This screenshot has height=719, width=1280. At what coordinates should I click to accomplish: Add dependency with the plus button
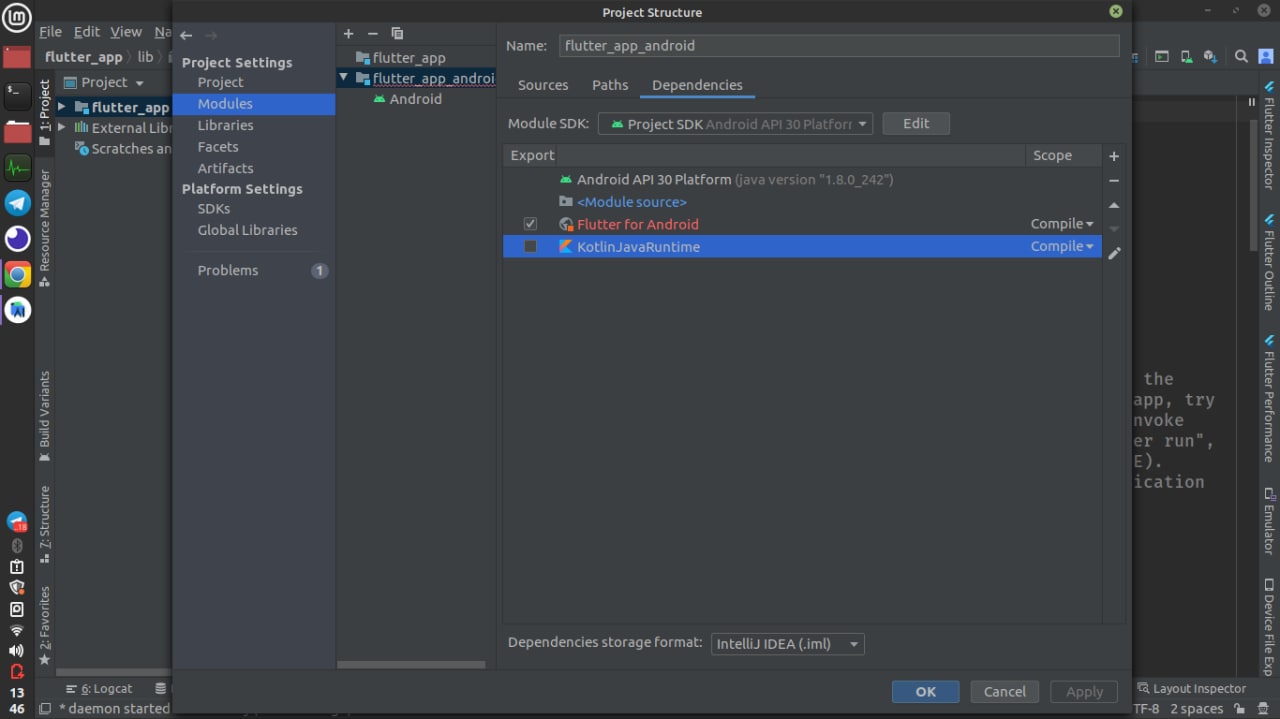tap(1114, 156)
